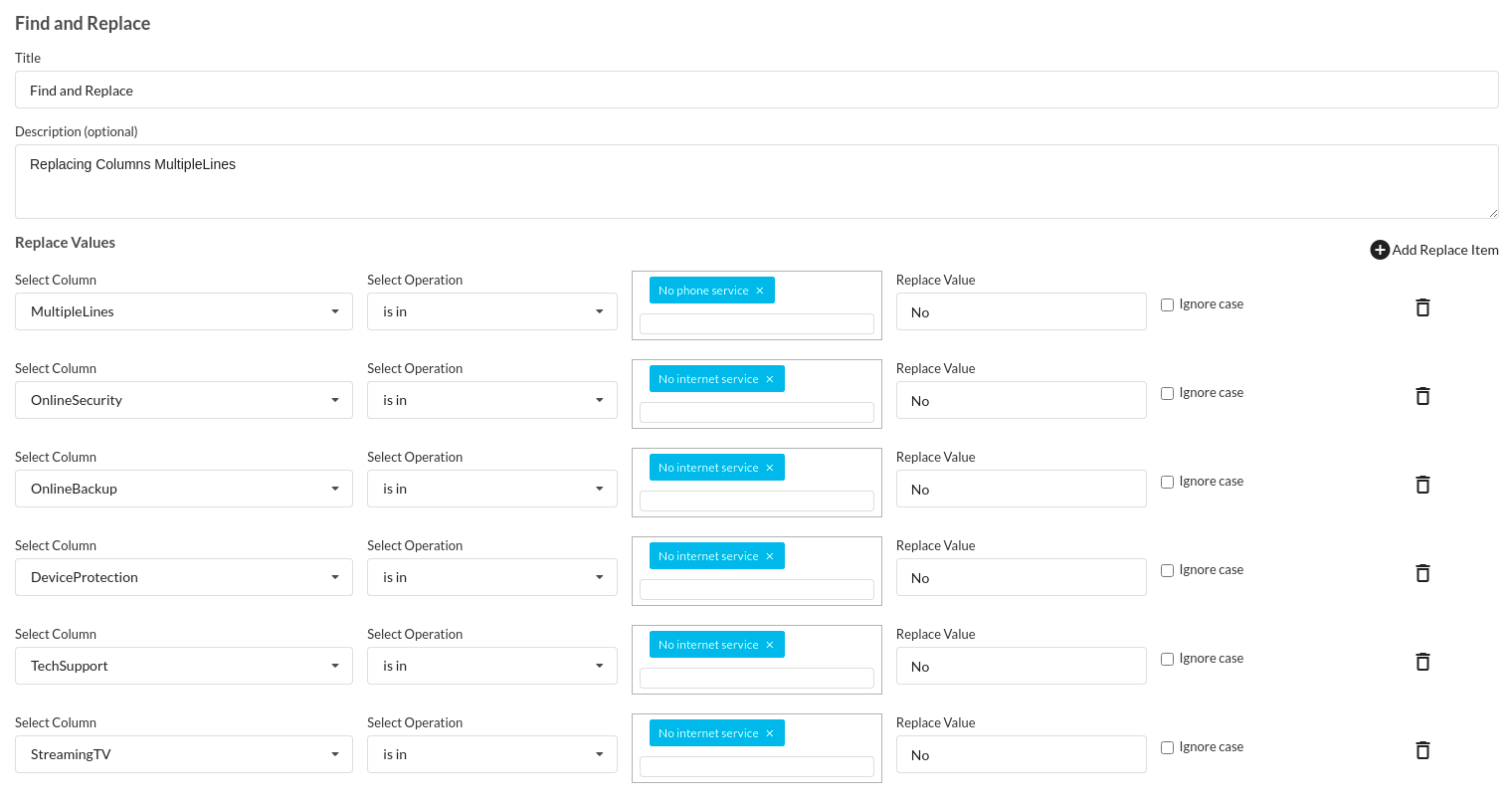Enable Ignore case for StreamingTV
The image size is (1512, 802).
[1168, 748]
